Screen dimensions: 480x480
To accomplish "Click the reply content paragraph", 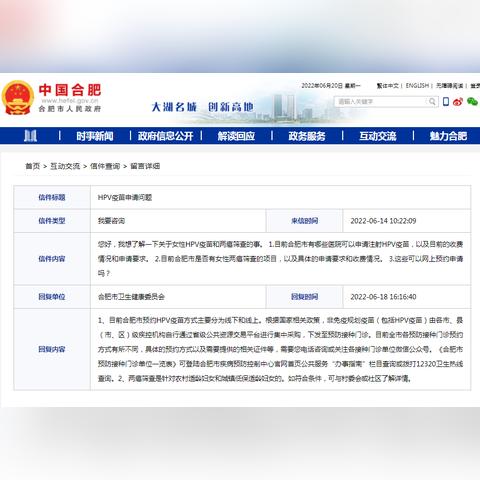I will click(280, 349).
